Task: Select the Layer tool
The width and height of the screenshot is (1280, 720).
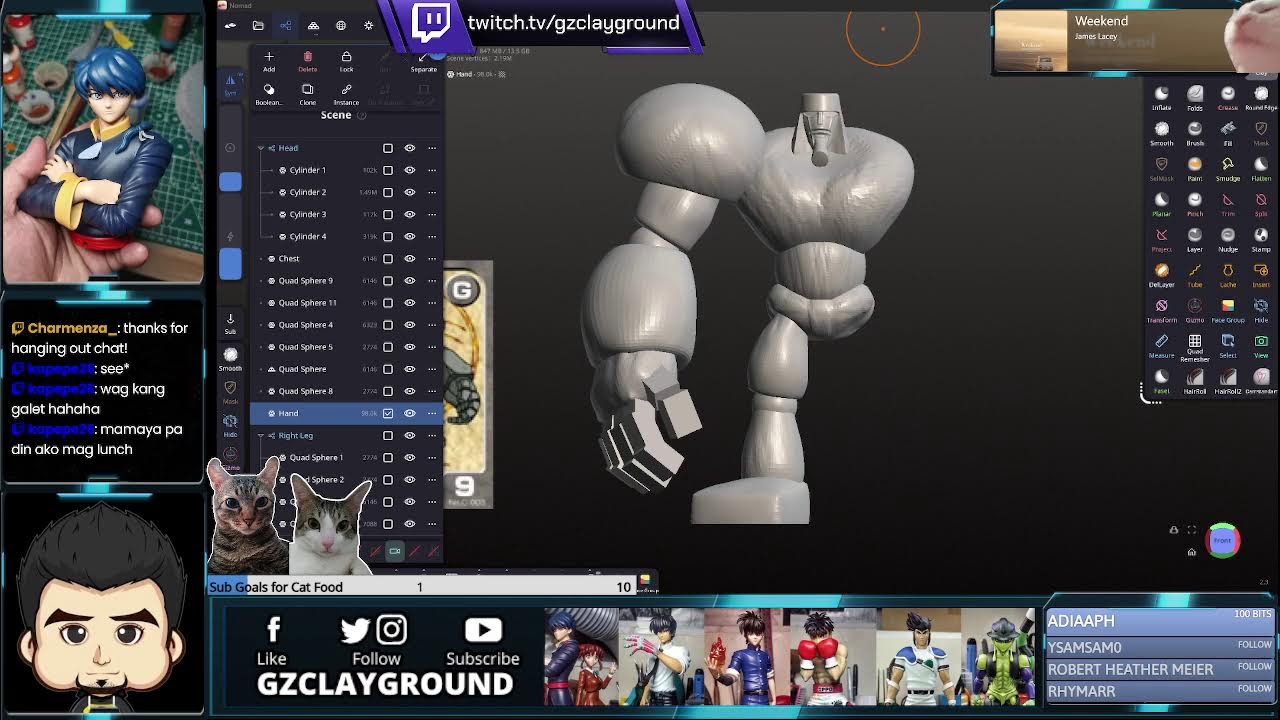Action: [x=1195, y=239]
